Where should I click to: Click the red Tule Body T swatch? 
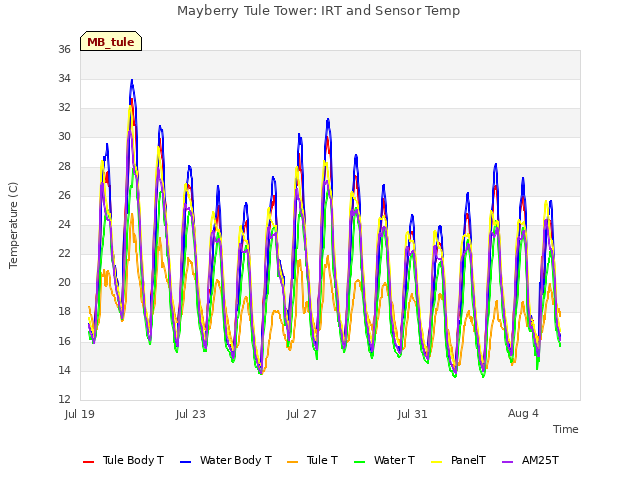point(89,462)
